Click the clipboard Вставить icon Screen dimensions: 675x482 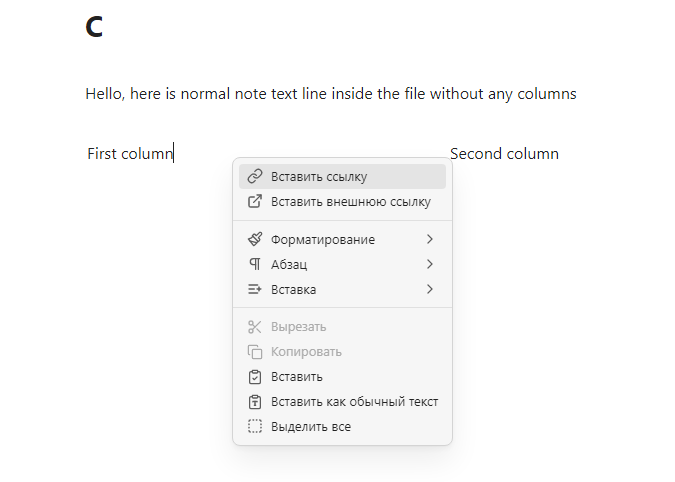[255, 377]
